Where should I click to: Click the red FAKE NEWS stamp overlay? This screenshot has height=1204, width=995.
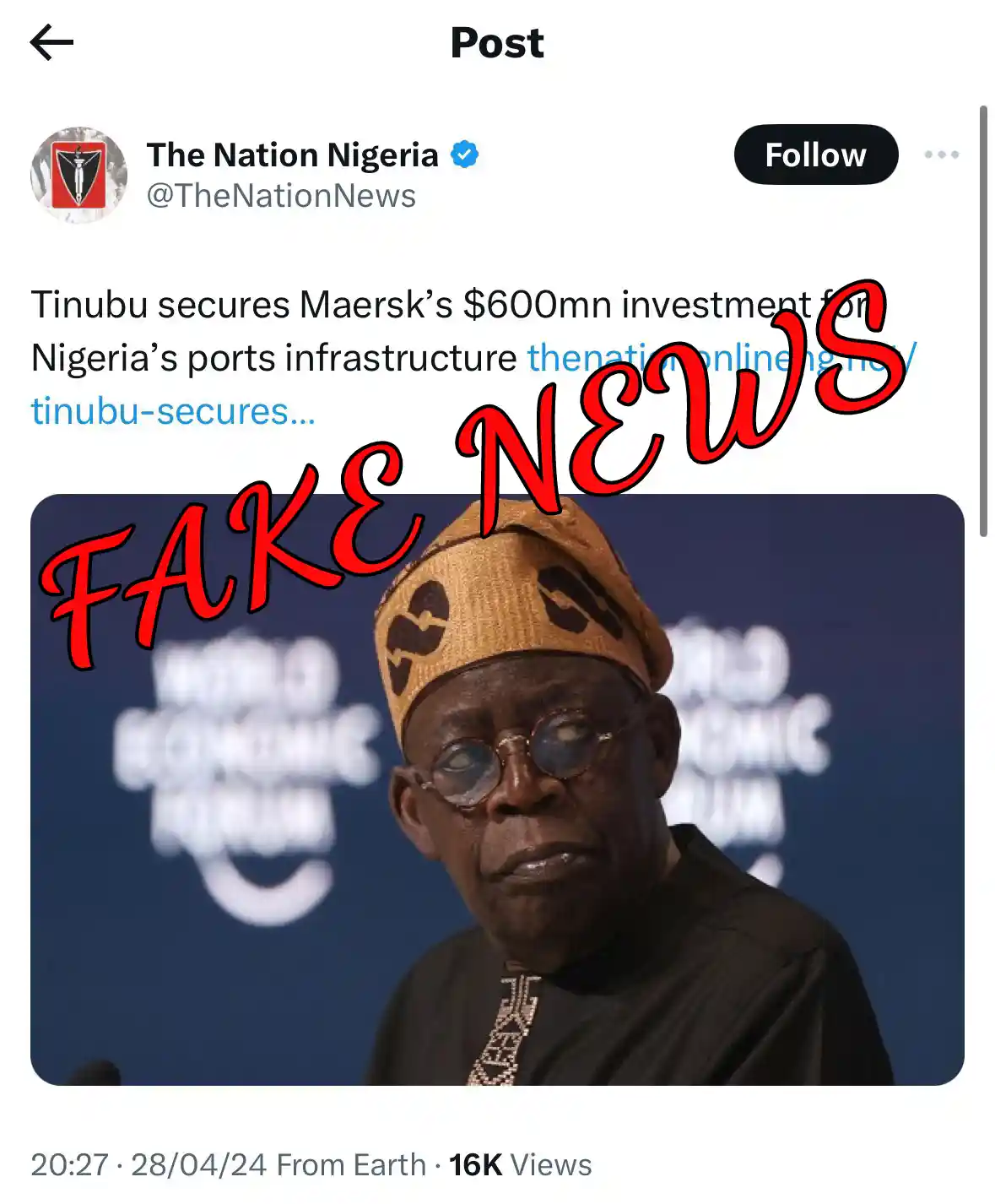point(473,473)
